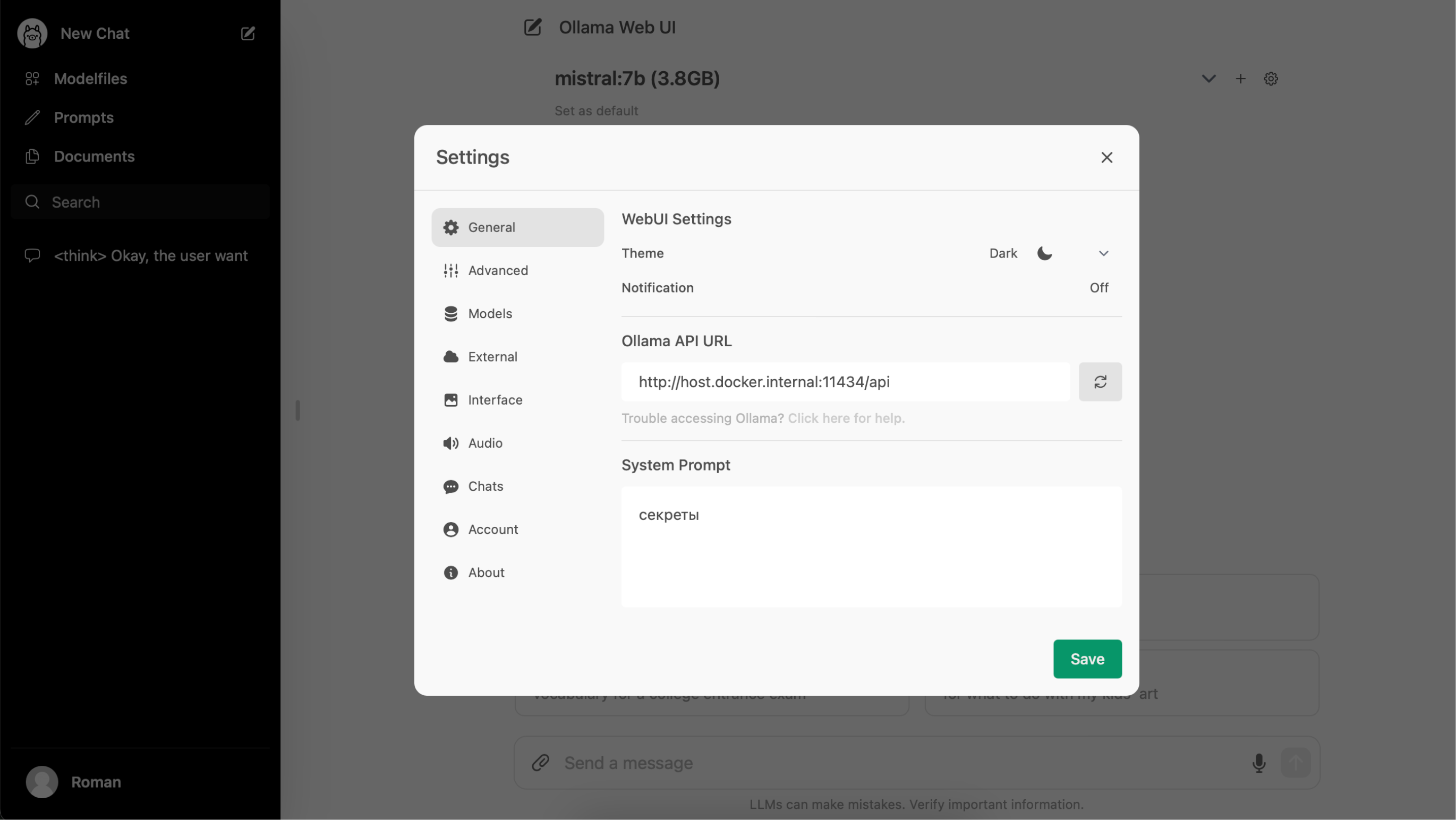
Task: Click the paperclip attach file icon
Action: (x=540, y=763)
